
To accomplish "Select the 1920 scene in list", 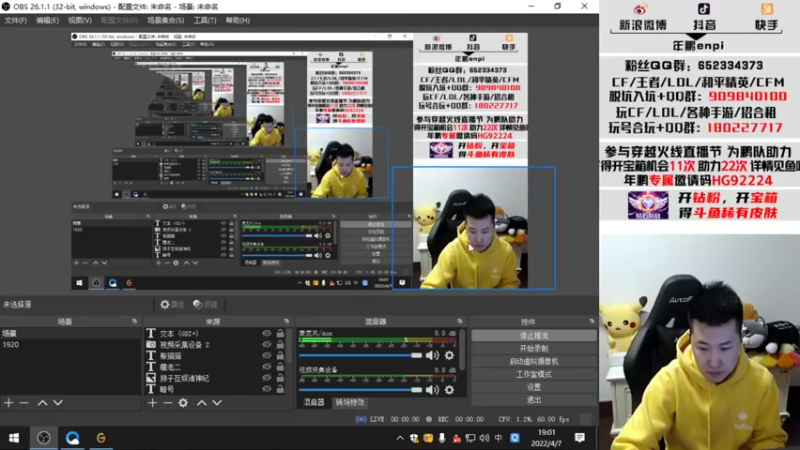I will coord(70,344).
